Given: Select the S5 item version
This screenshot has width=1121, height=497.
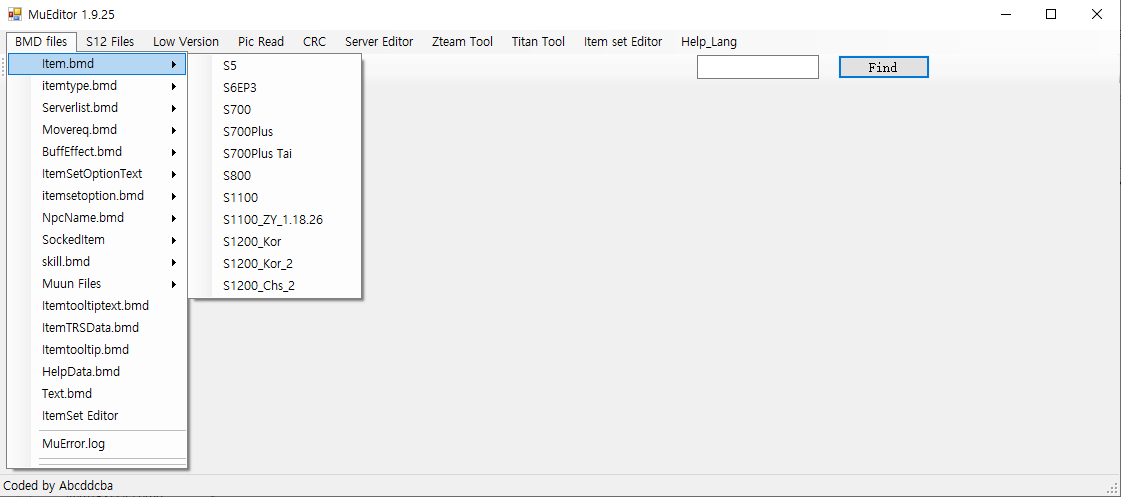Looking at the screenshot, I should coord(275,66).
